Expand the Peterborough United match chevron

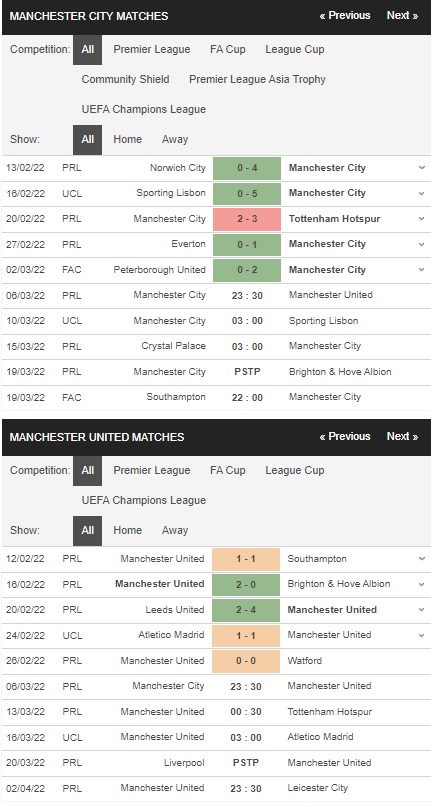422,270
